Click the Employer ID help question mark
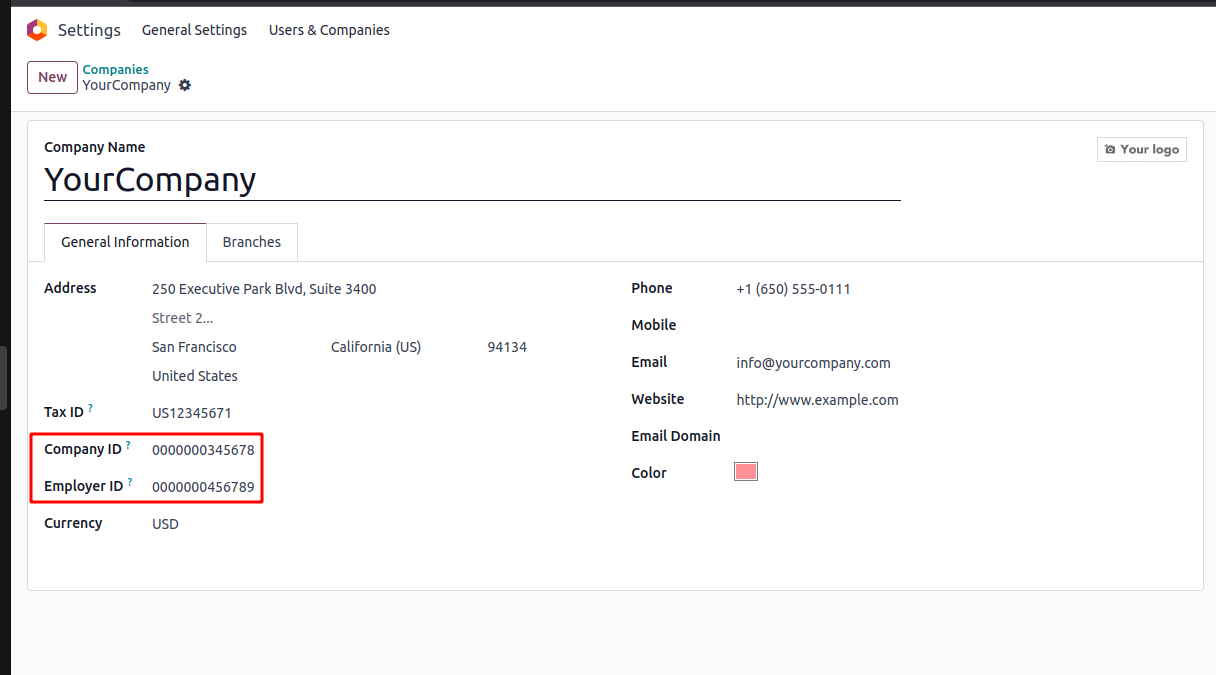The image size is (1216, 675). click(130, 482)
